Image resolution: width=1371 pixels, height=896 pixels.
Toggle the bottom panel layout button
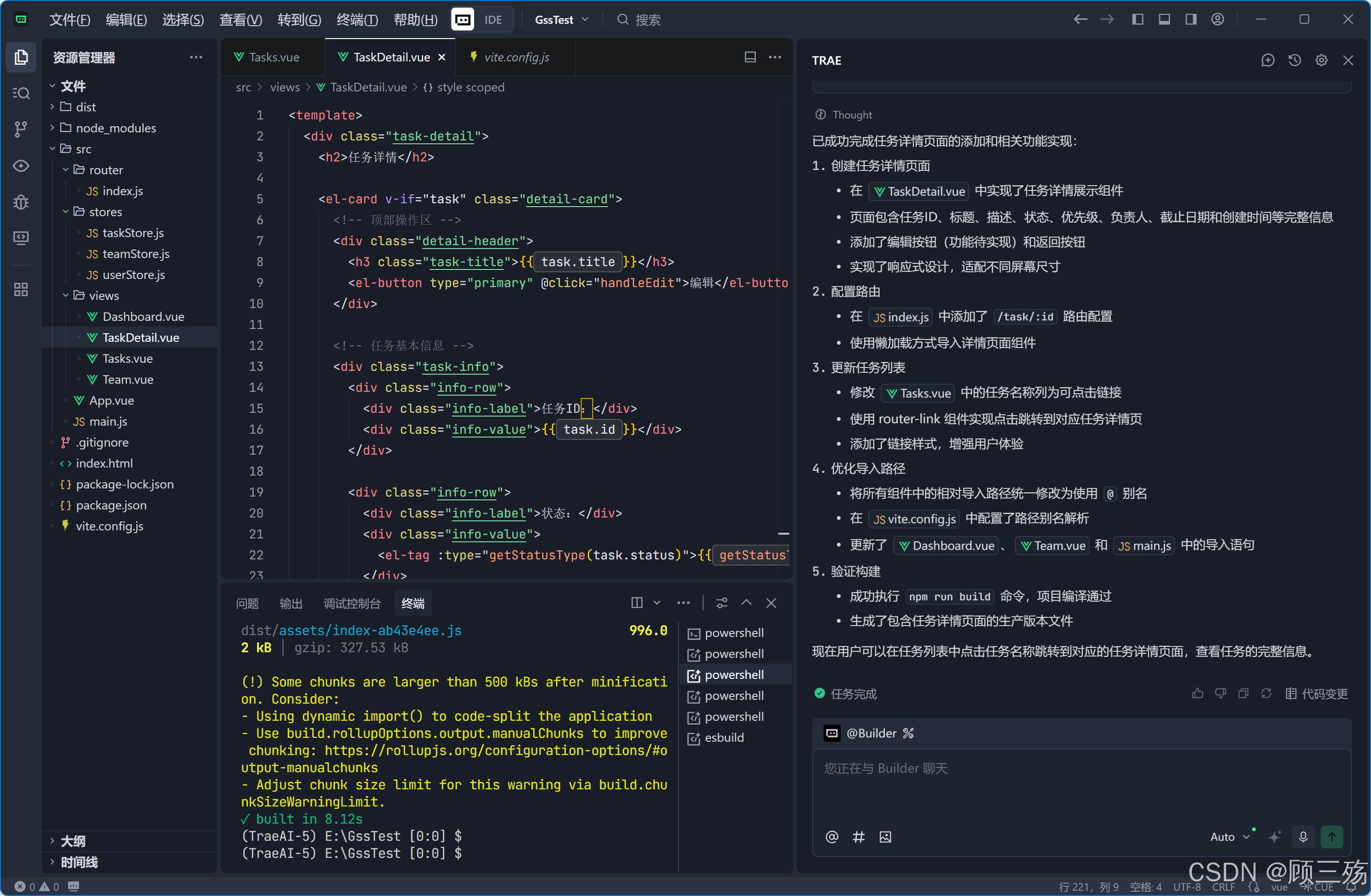click(x=1164, y=20)
